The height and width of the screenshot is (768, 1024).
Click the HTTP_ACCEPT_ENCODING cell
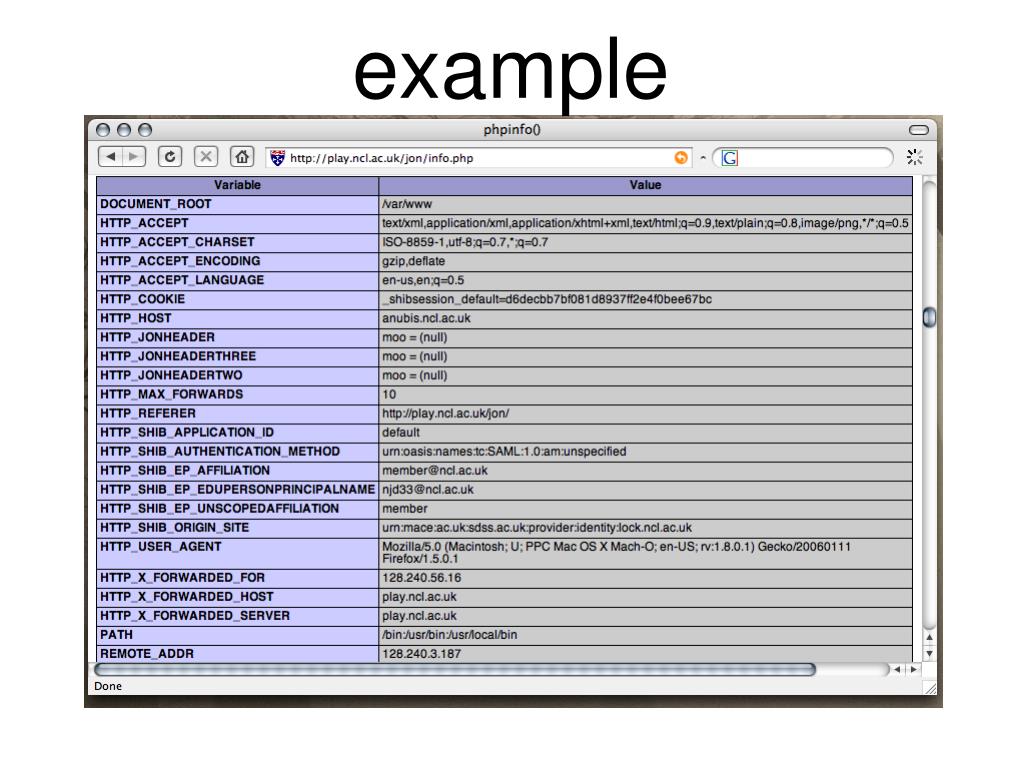click(237, 261)
